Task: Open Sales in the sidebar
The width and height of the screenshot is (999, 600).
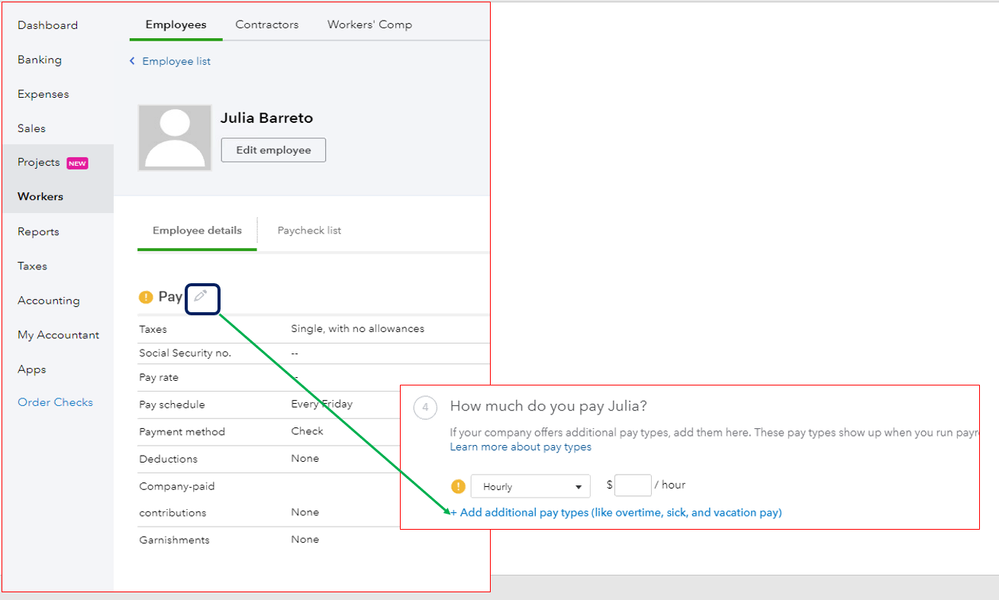Action: point(31,129)
